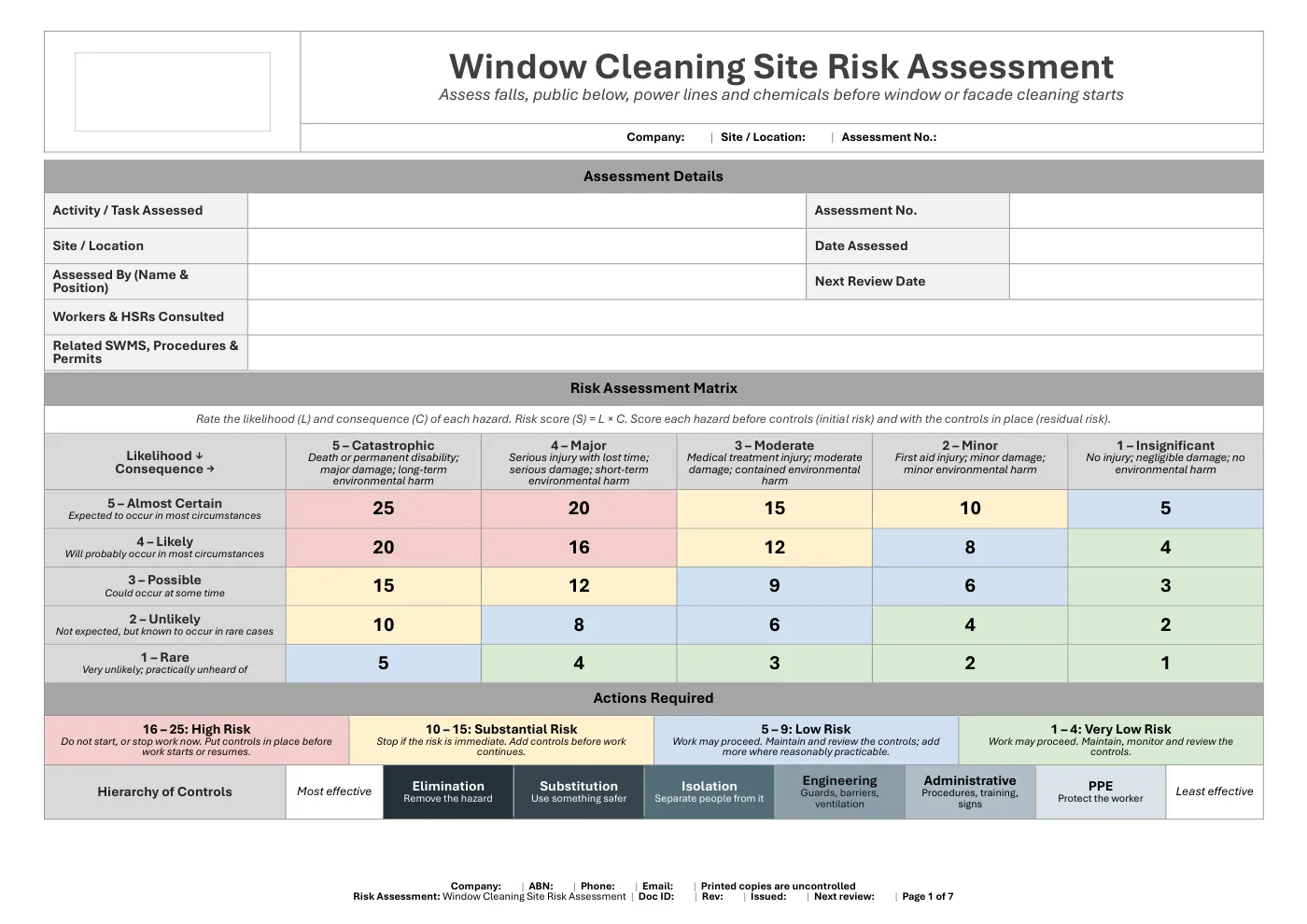Select the empty Date Assessed field

(1136, 246)
